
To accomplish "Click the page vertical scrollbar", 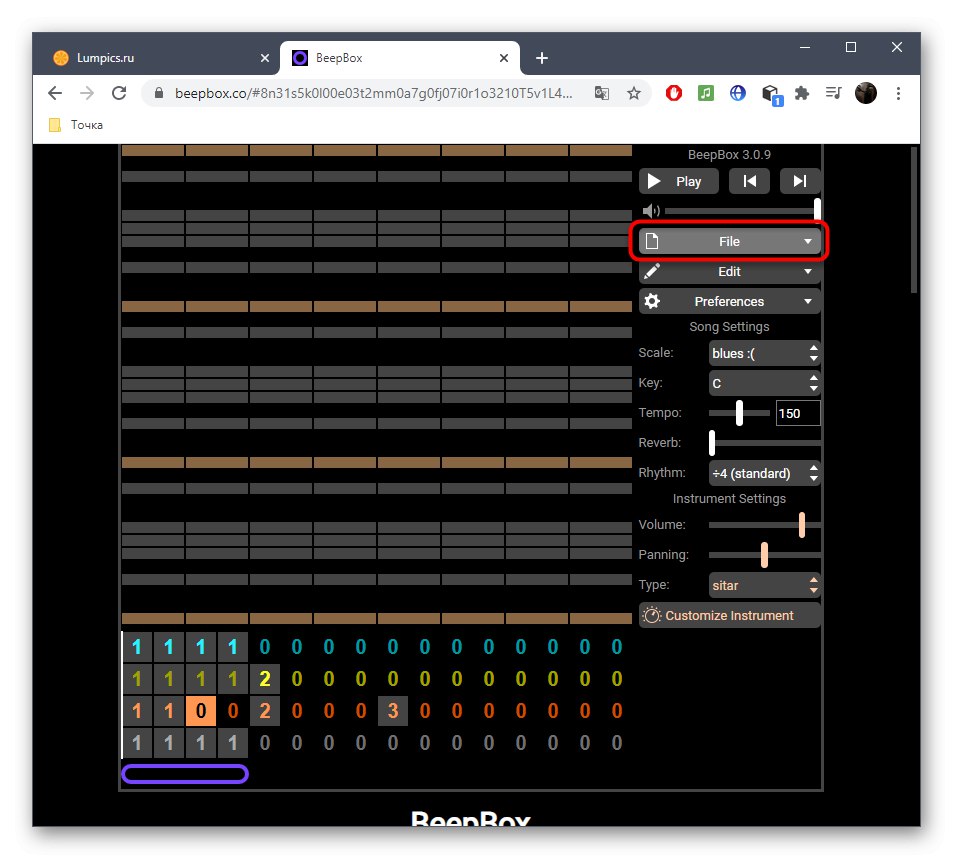I will (x=913, y=220).
